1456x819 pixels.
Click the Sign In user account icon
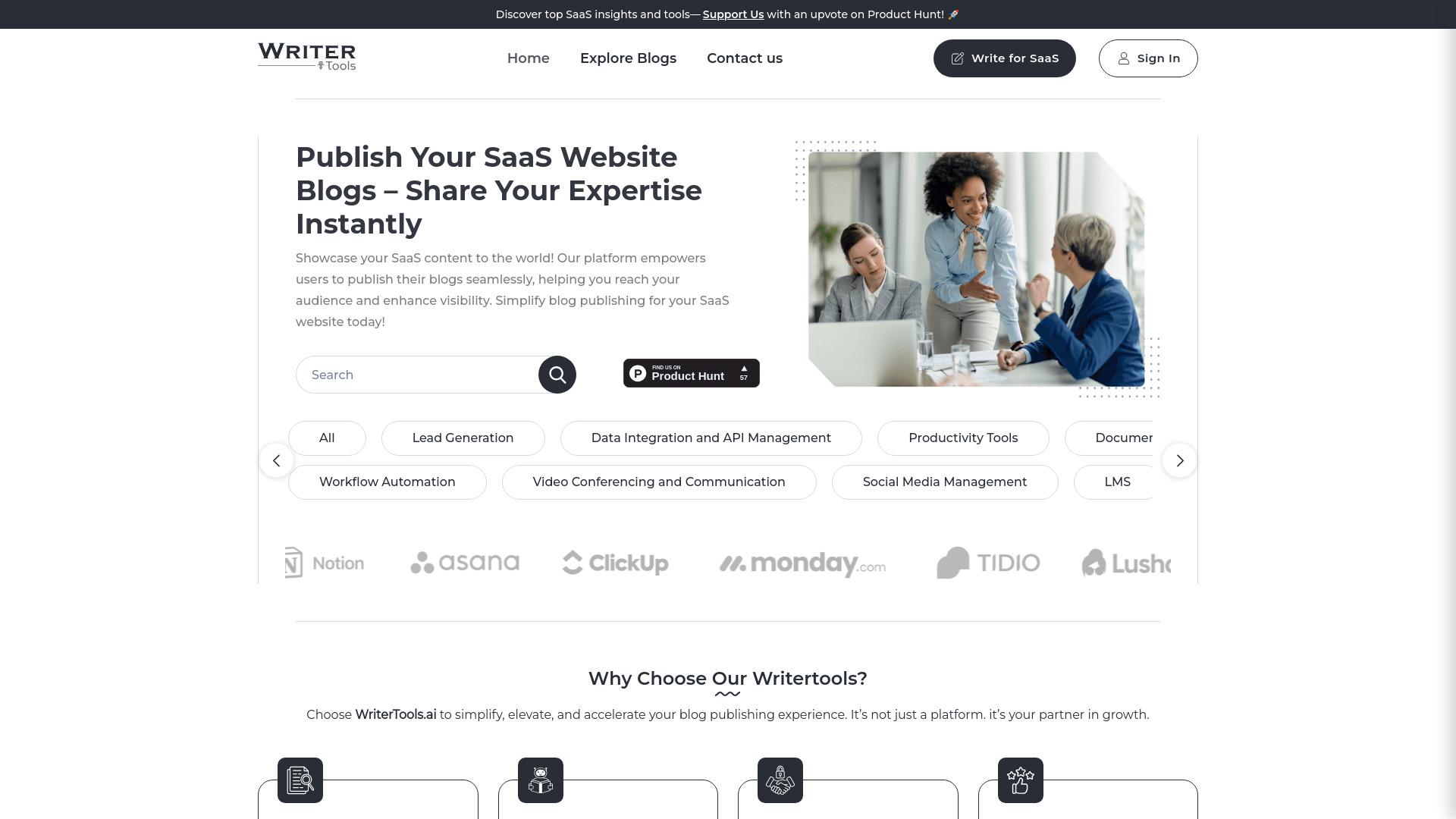click(x=1124, y=58)
